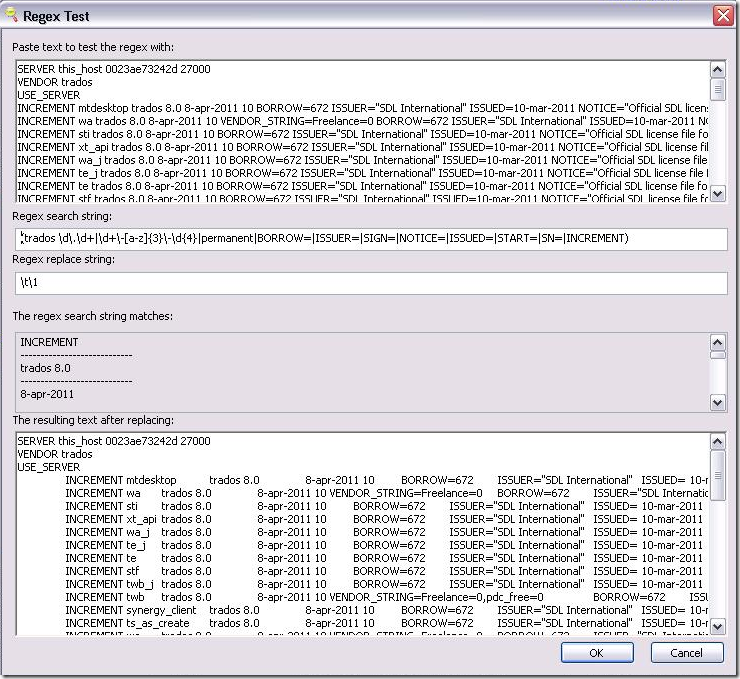Click the scroll thumb of the test text box
Screen dimensions: 740x679
pos(718,89)
